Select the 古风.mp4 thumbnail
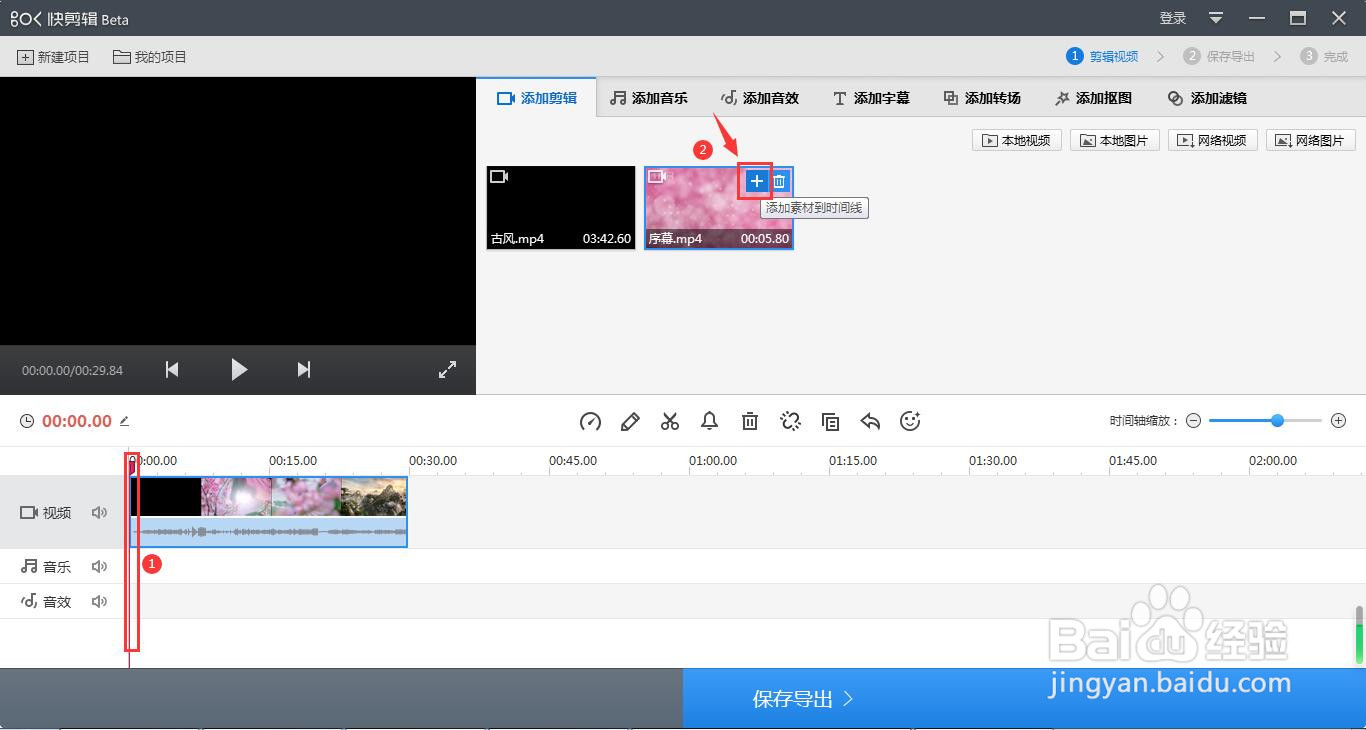The height and width of the screenshot is (730, 1366). coord(561,208)
